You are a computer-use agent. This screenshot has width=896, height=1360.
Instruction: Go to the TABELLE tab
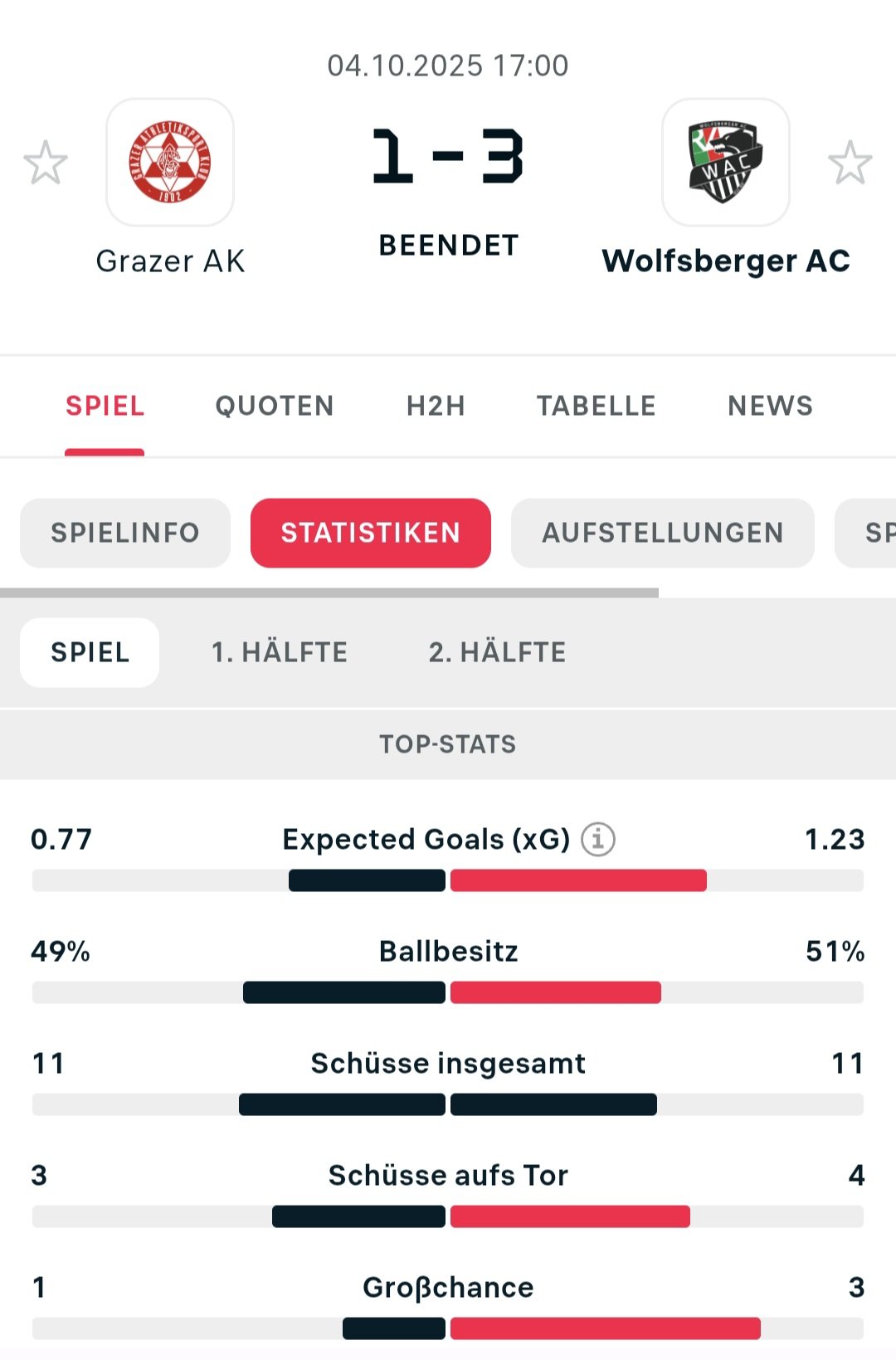tap(596, 406)
